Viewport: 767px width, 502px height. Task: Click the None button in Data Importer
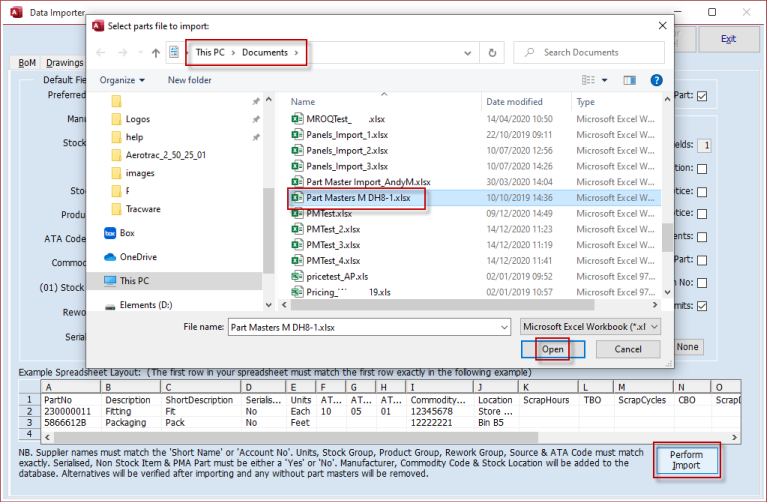pyautogui.click(x=688, y=347)
